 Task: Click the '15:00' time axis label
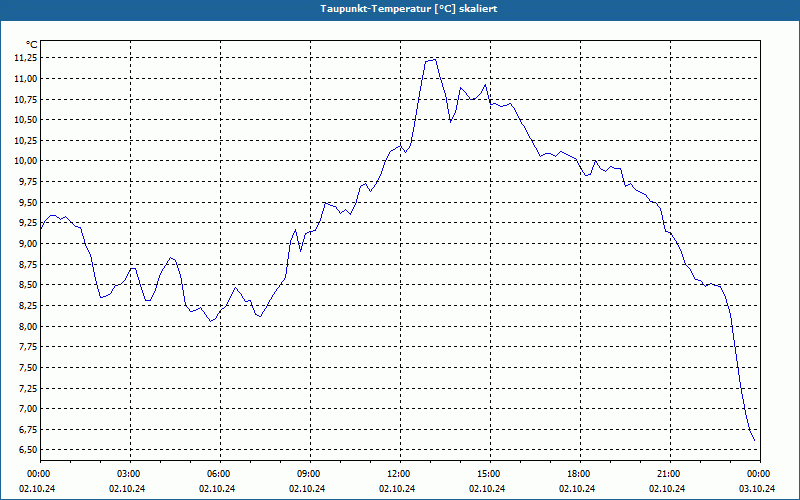point(489,474)
